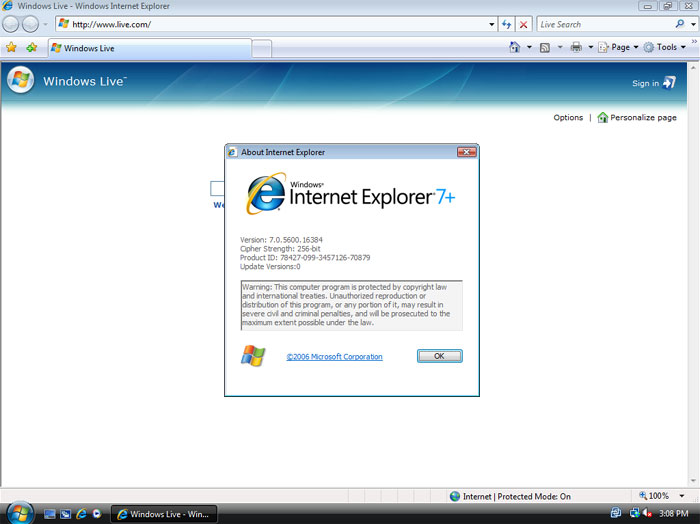
Task: Expand the Home button dropdown arrow
Action: click(x=529, y=47)
